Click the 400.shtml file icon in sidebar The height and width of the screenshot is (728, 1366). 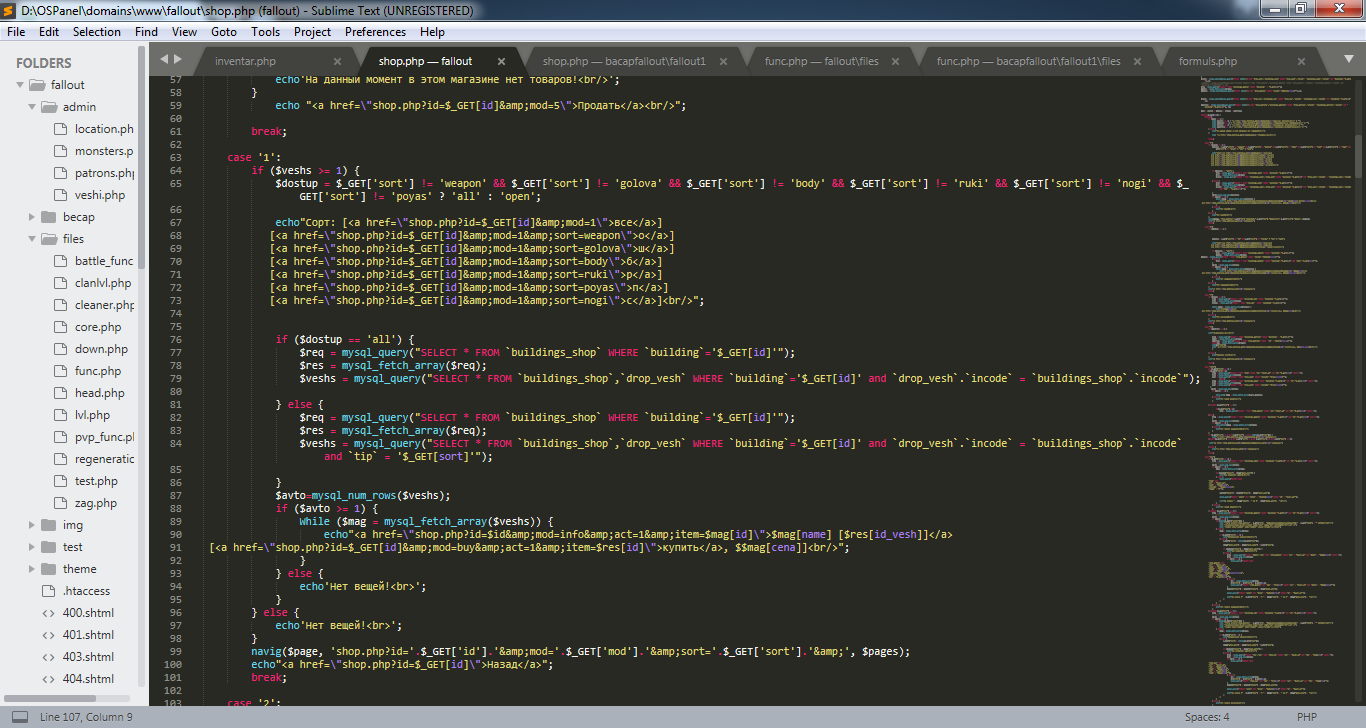tap(48, 613)
